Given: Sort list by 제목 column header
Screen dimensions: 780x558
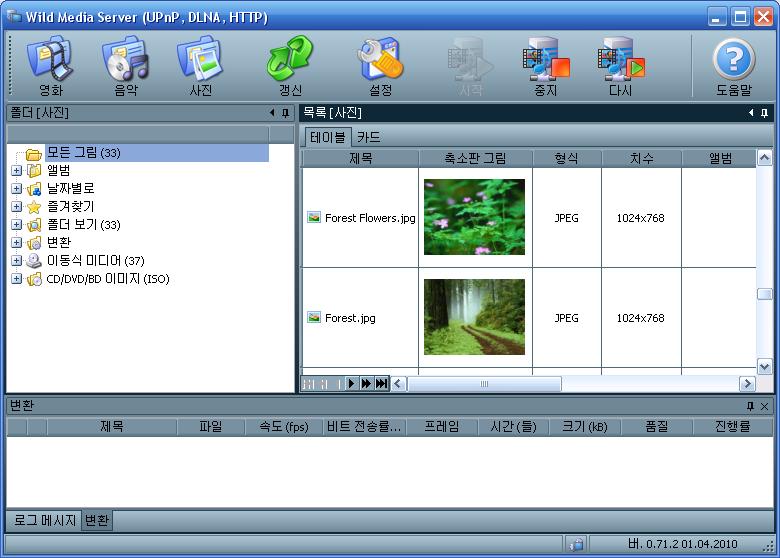Looking at the screenshot, I should point(361,158).
